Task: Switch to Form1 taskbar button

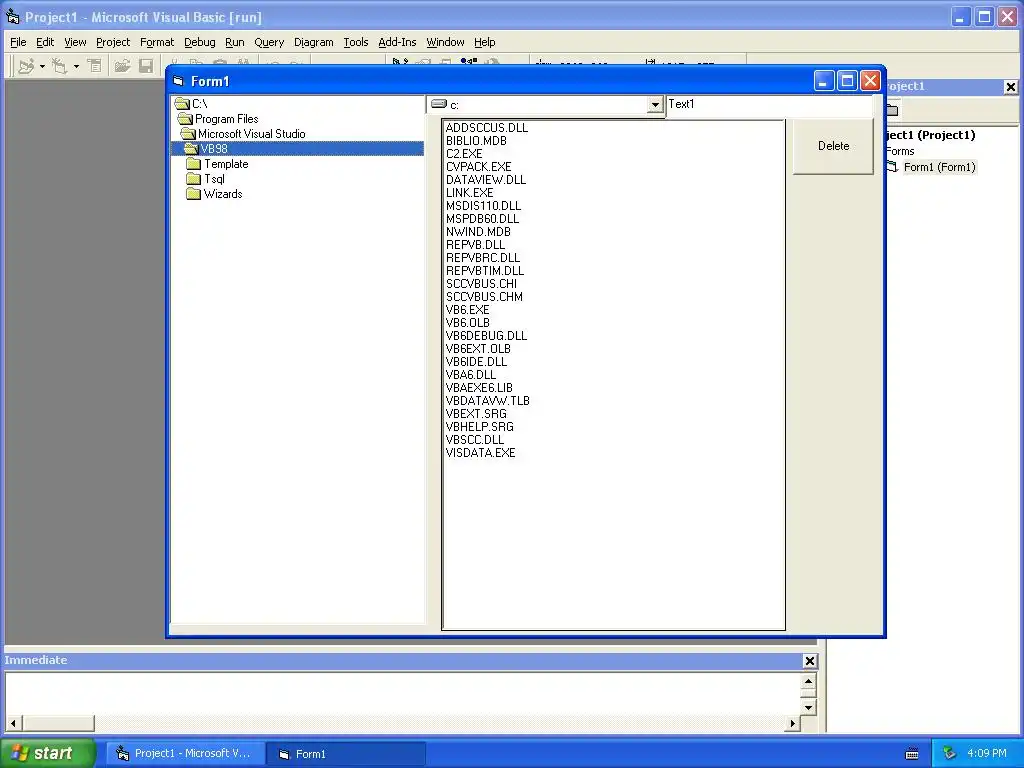Action: [347, 754]
